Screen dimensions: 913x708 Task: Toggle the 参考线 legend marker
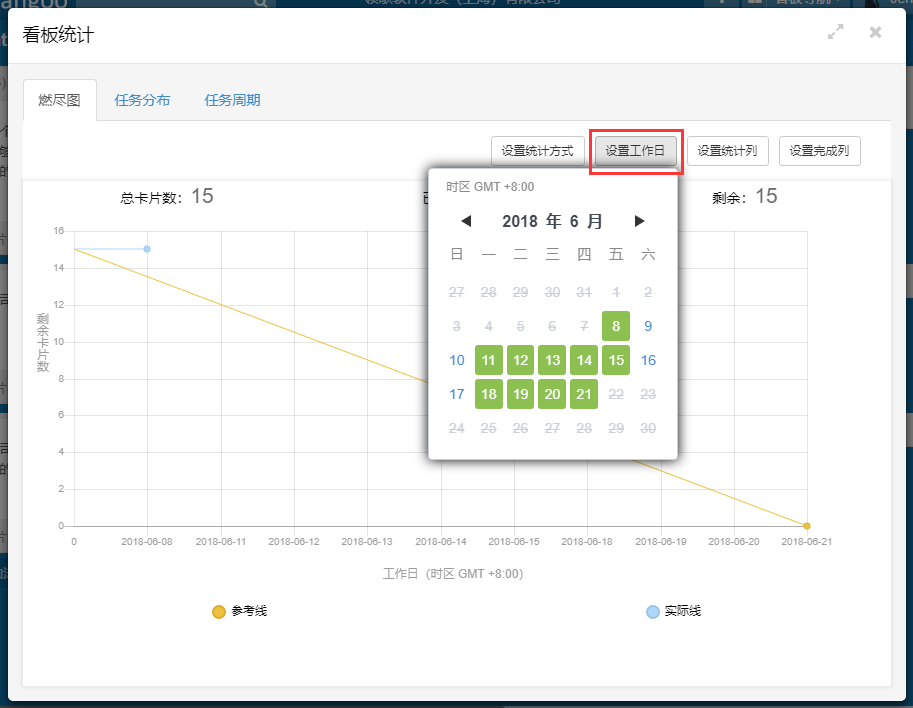(219, 611)
